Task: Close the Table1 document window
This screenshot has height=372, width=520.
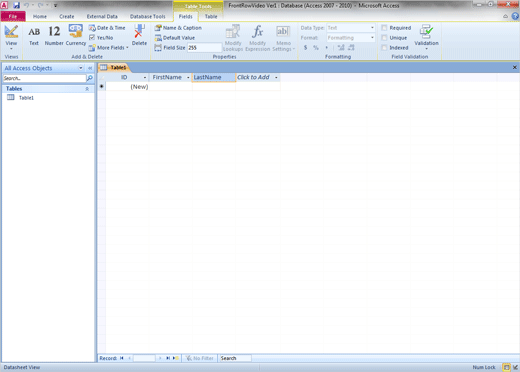Action: (515, 68)
